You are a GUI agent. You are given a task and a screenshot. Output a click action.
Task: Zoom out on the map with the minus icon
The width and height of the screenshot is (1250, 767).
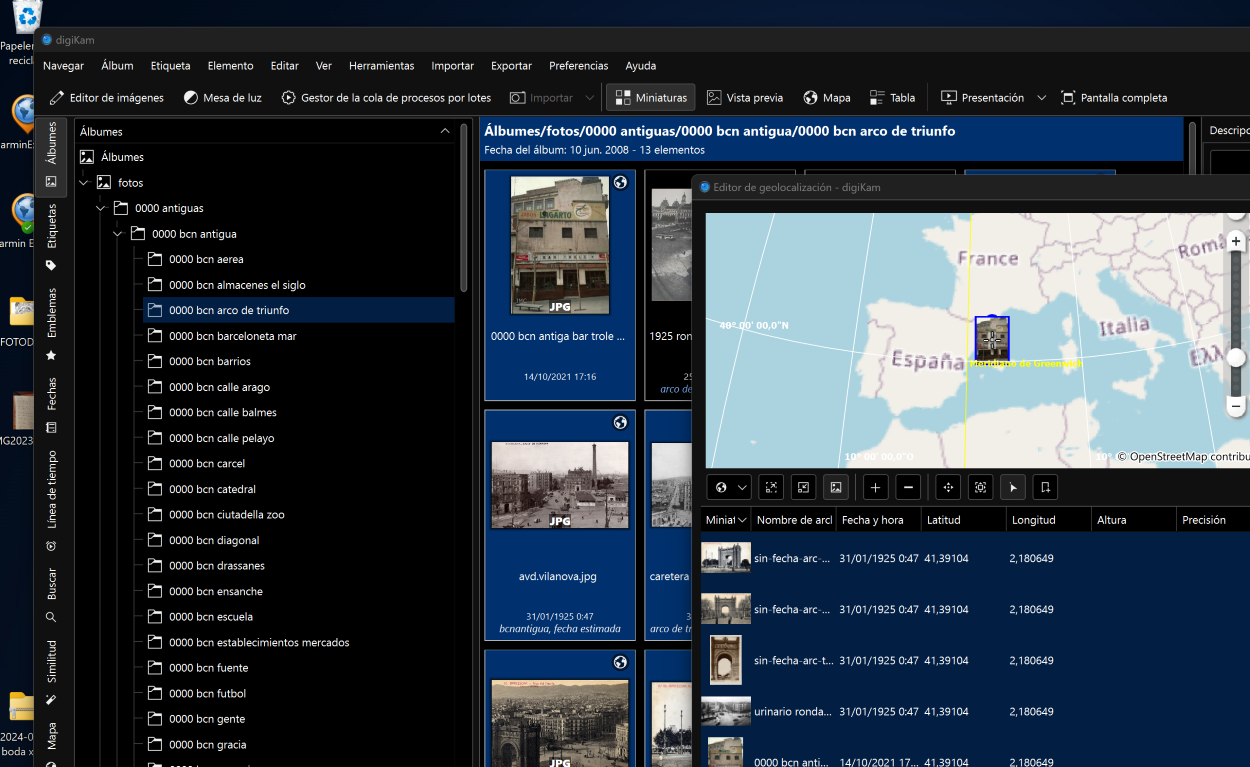(x=908, y=487)
